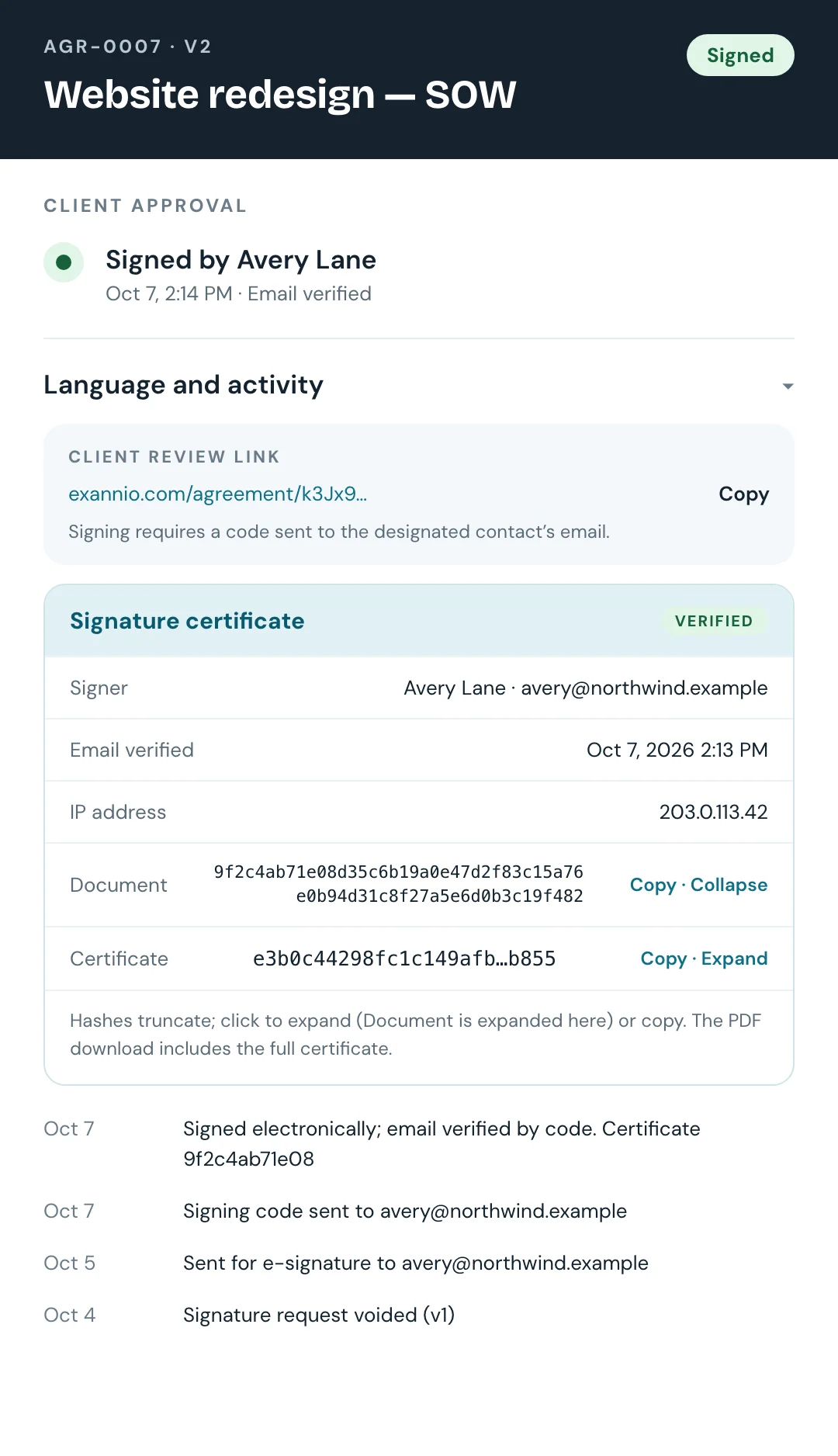Select signer email avery@northwind.example in certificate
This screenshot has width=838, height=1456.
(644, 688)
